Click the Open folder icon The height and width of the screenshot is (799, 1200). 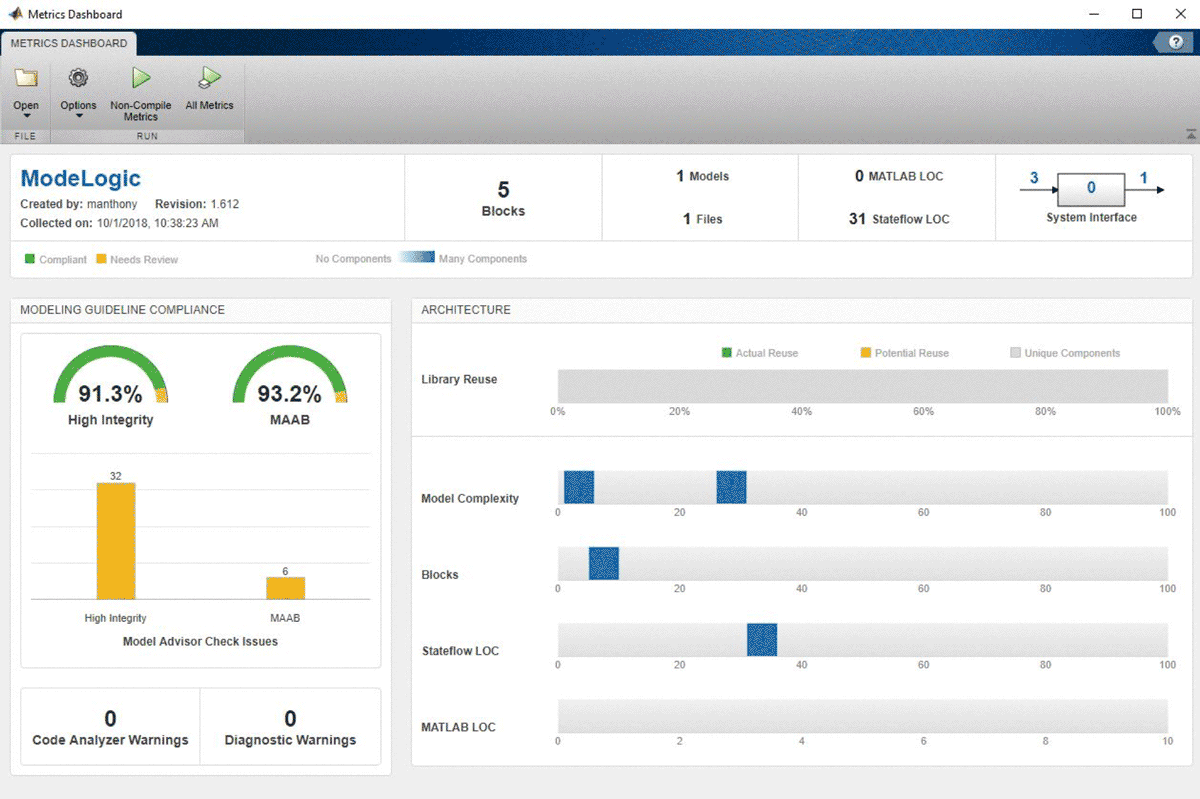26,79
